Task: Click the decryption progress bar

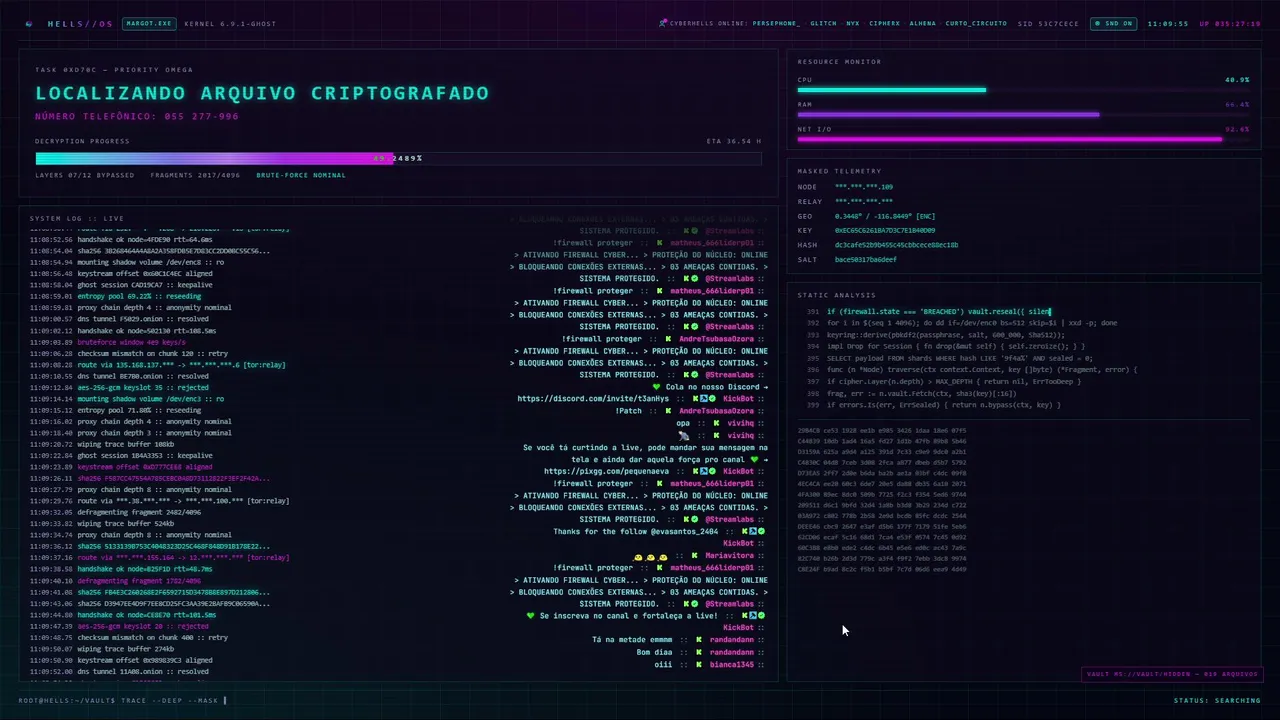Action: tap(398, 158)
